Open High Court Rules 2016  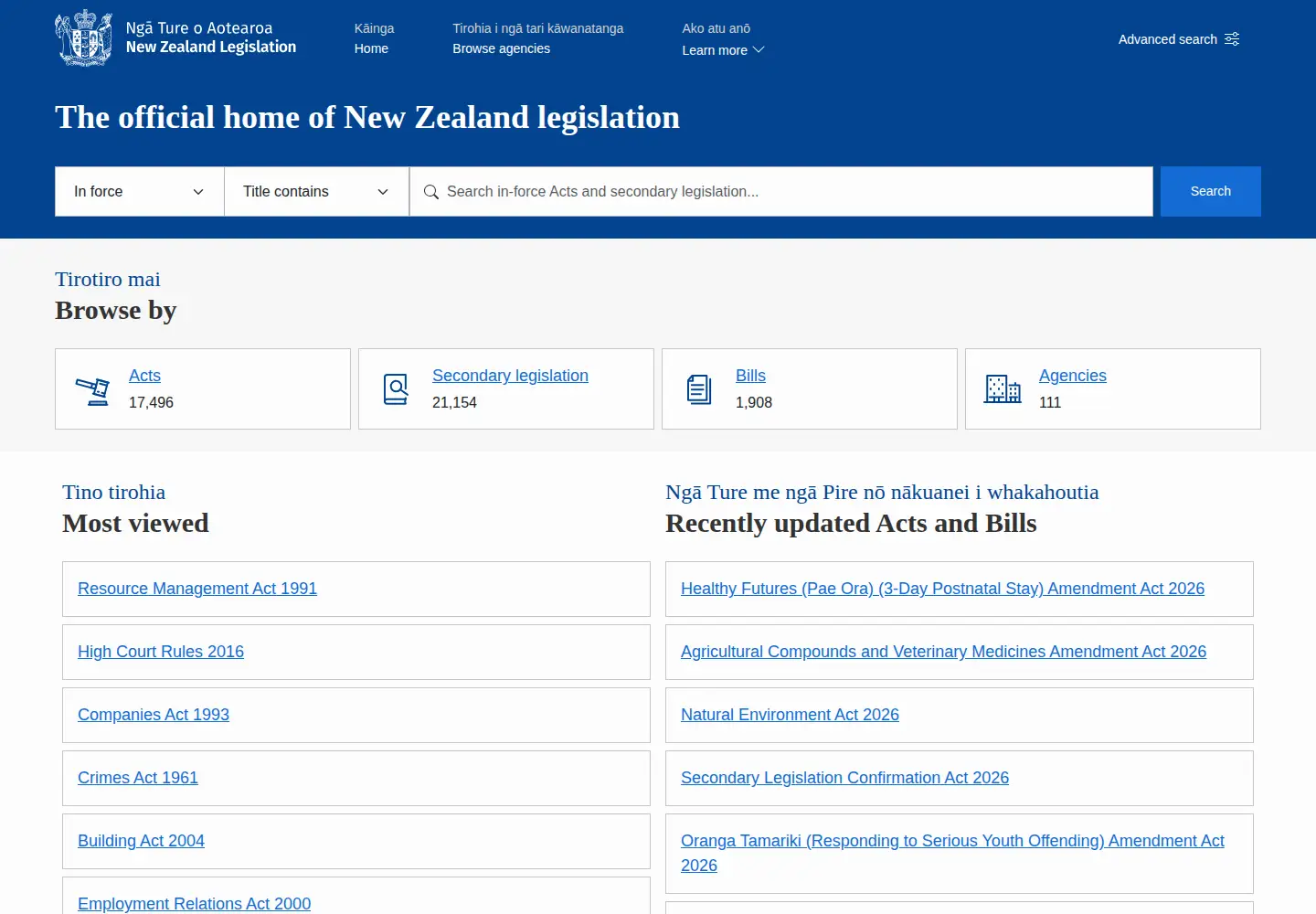[x=161, y=652]
